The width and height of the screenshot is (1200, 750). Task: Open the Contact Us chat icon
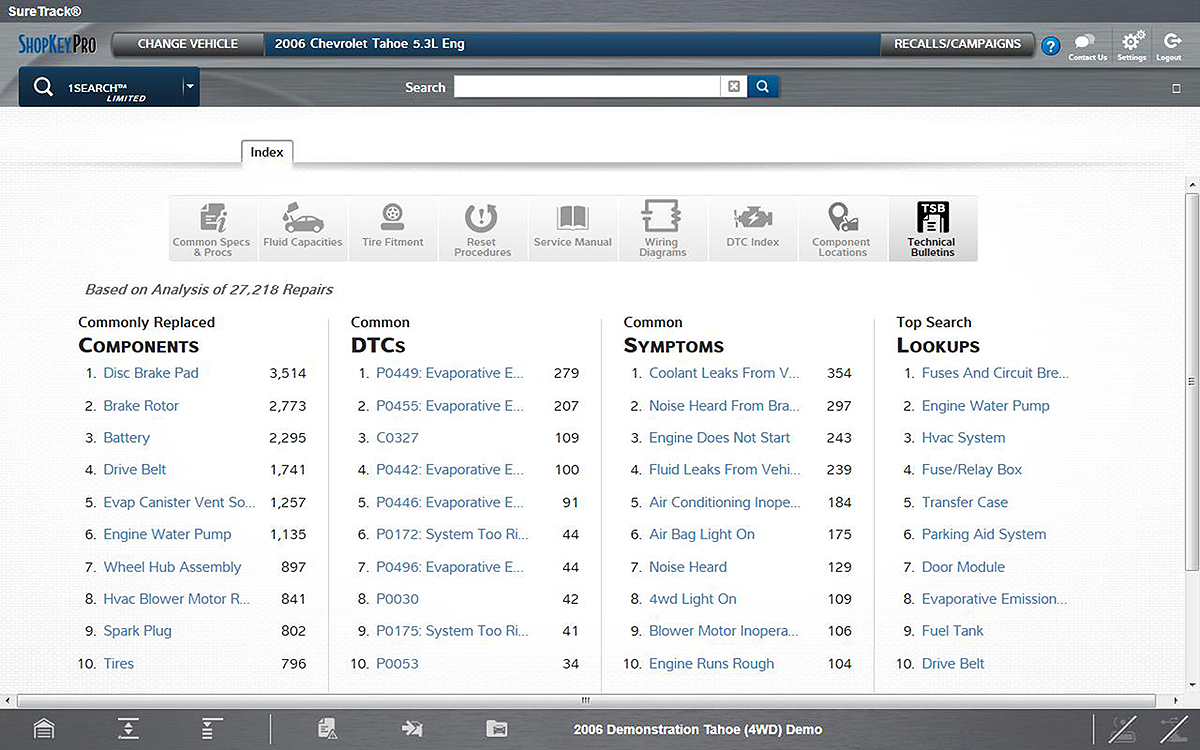1086,44
